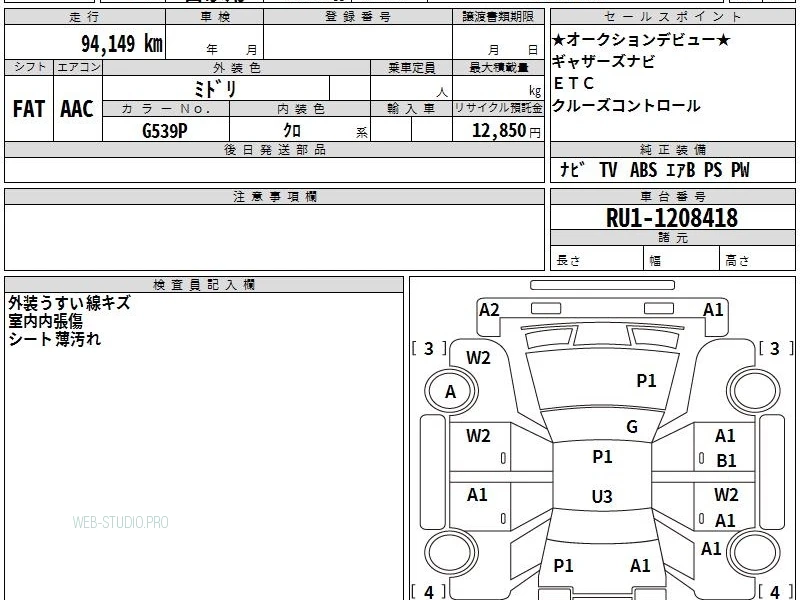Click the 高さ dimension label
The height and width of the screenshot is (600, 800).
(x=737, y=261)
